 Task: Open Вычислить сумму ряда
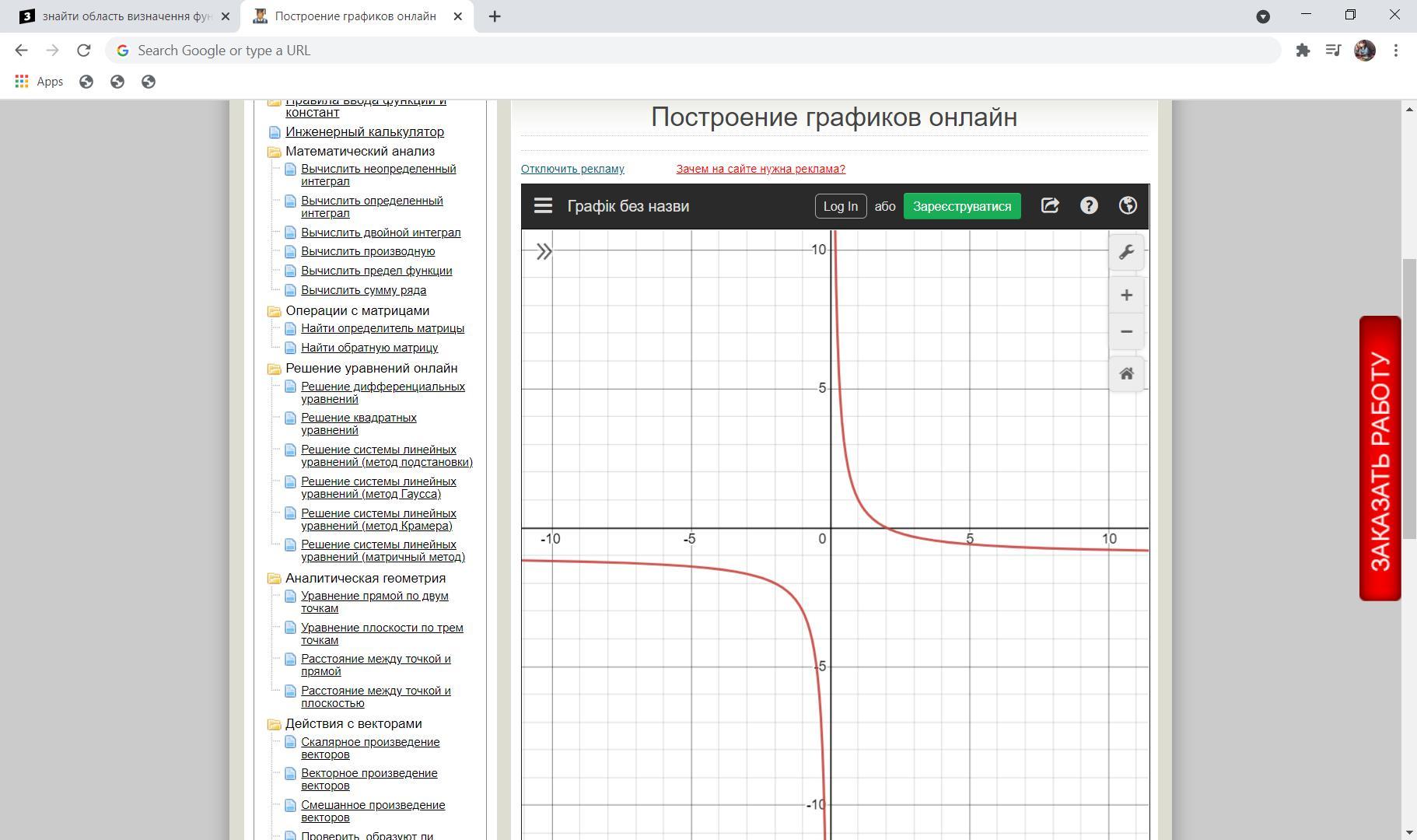tap(363, 290)
